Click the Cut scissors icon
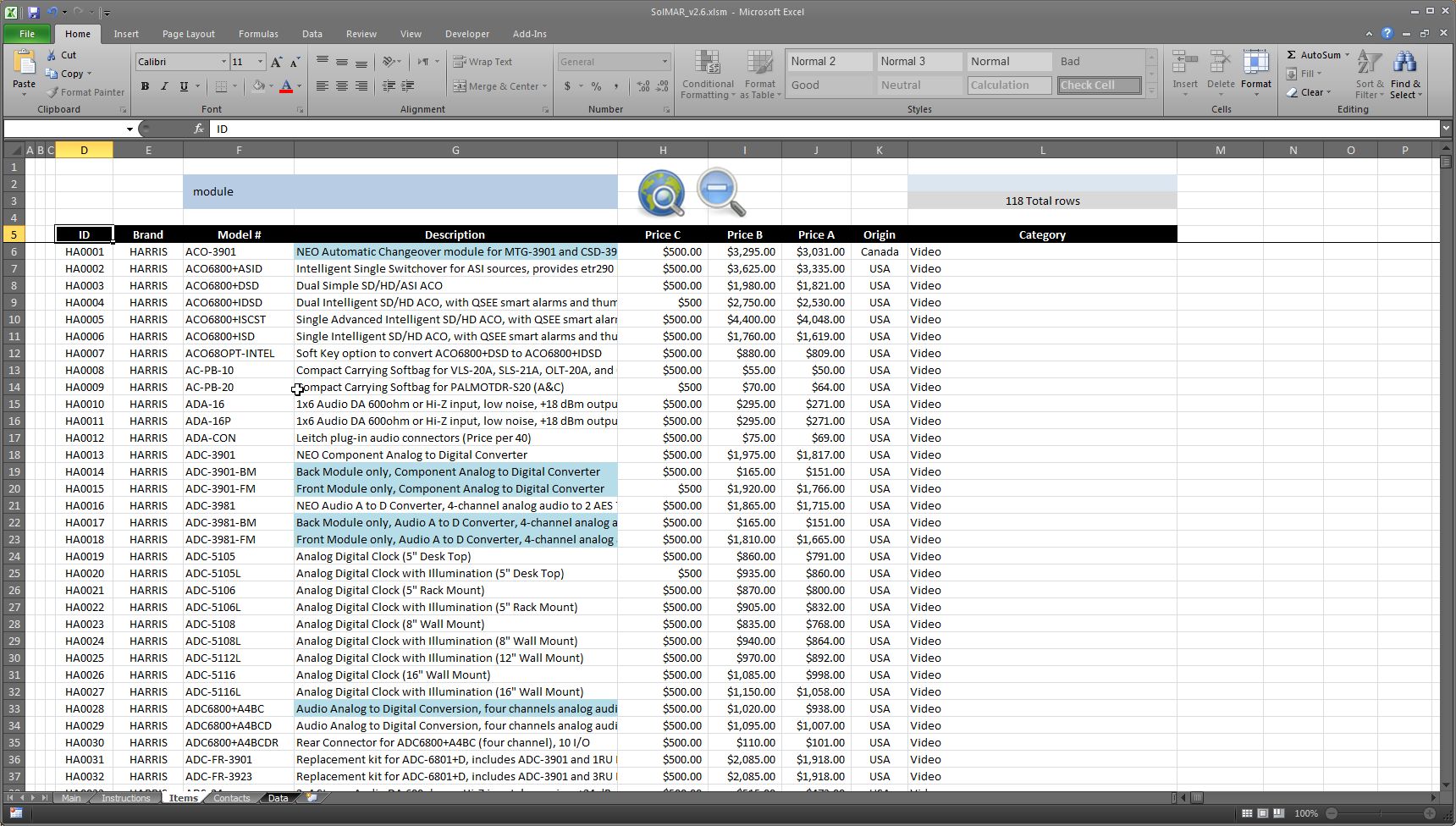 tap(52, 55)
